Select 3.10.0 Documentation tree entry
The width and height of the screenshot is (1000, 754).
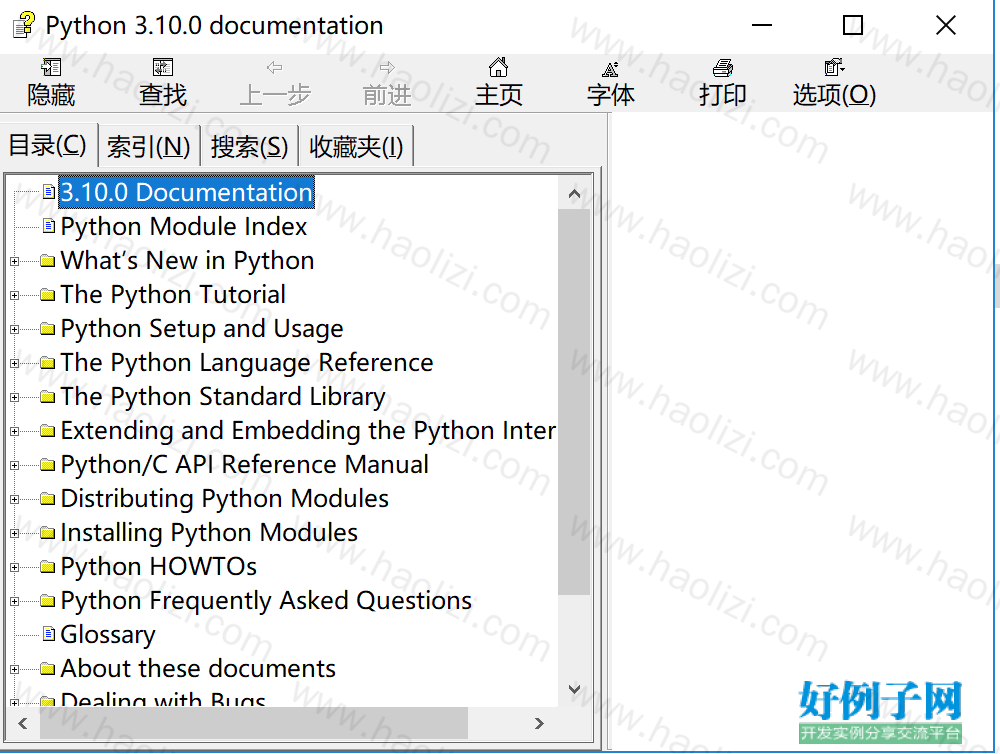tap(186, 192)
